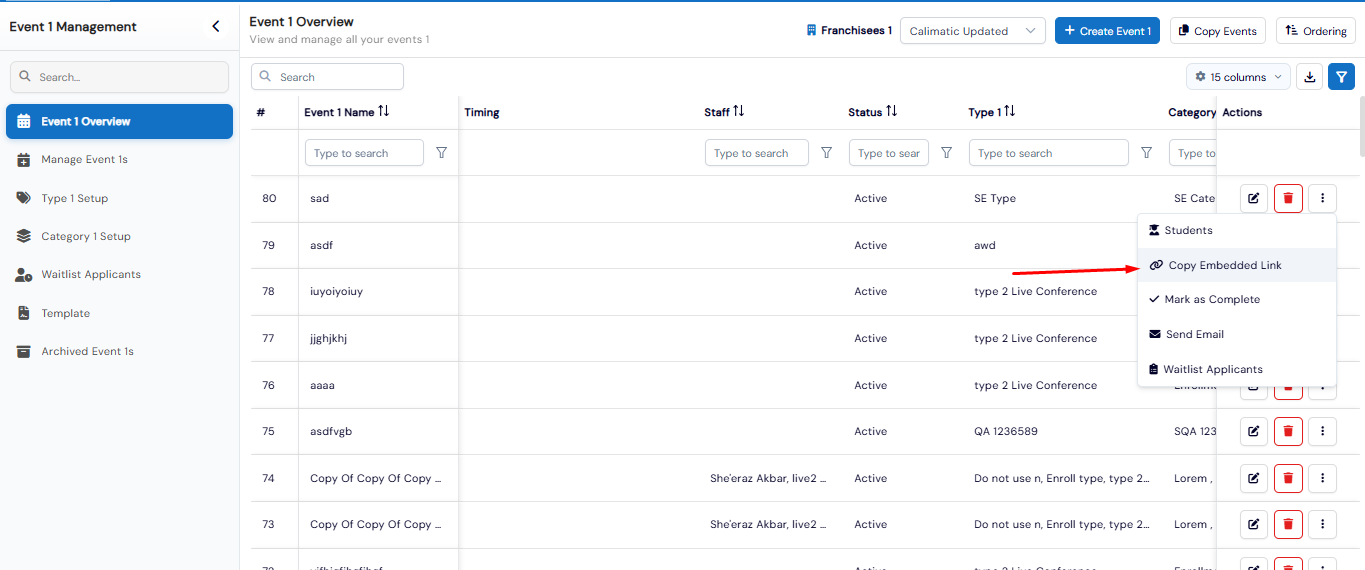The height and width of the screenshot is (570, 1365).
Task: Open more actions for row 73
Action: [x=1322, y=524]
